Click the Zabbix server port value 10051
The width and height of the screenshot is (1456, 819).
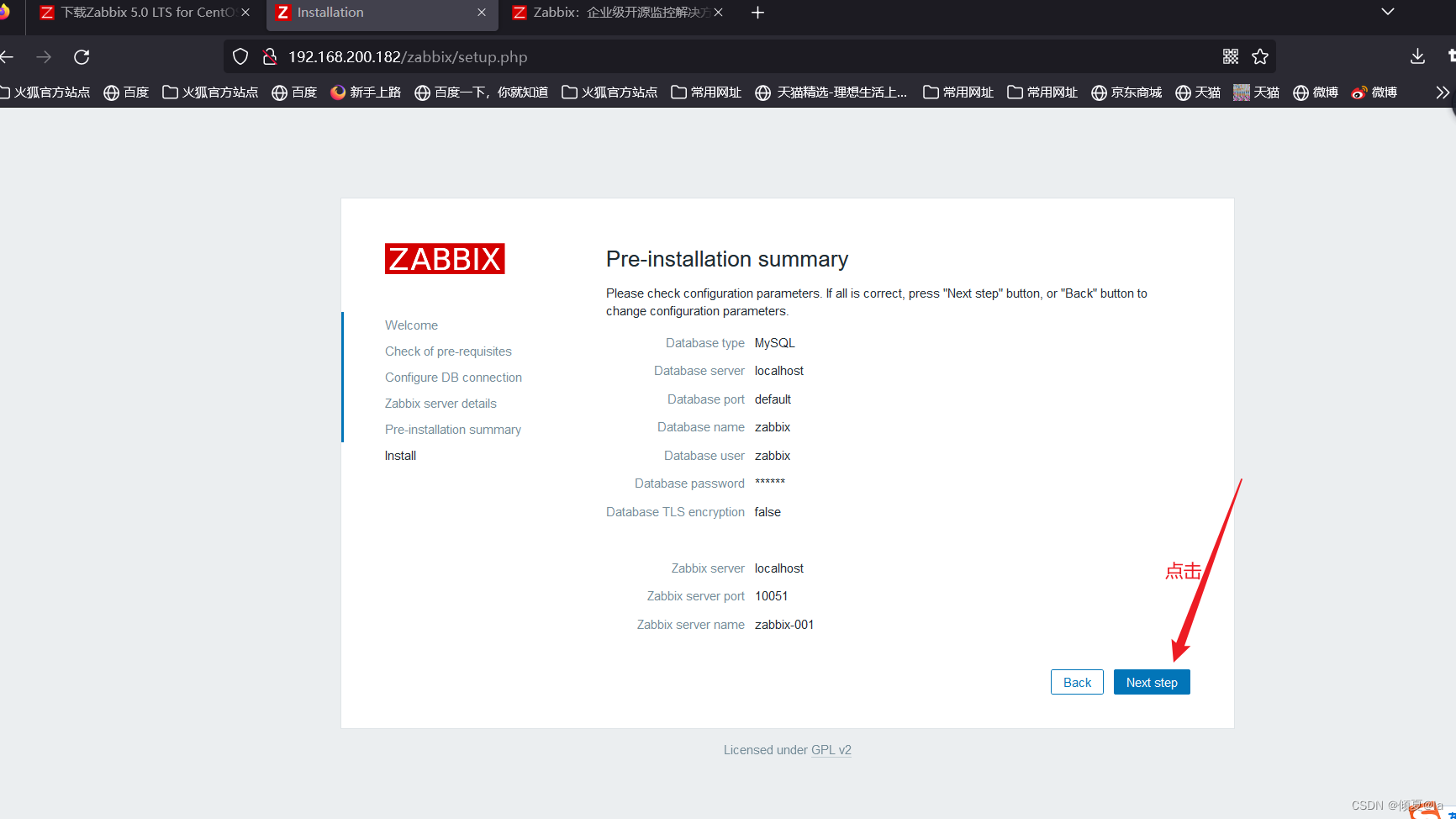(x=771, y=596)
